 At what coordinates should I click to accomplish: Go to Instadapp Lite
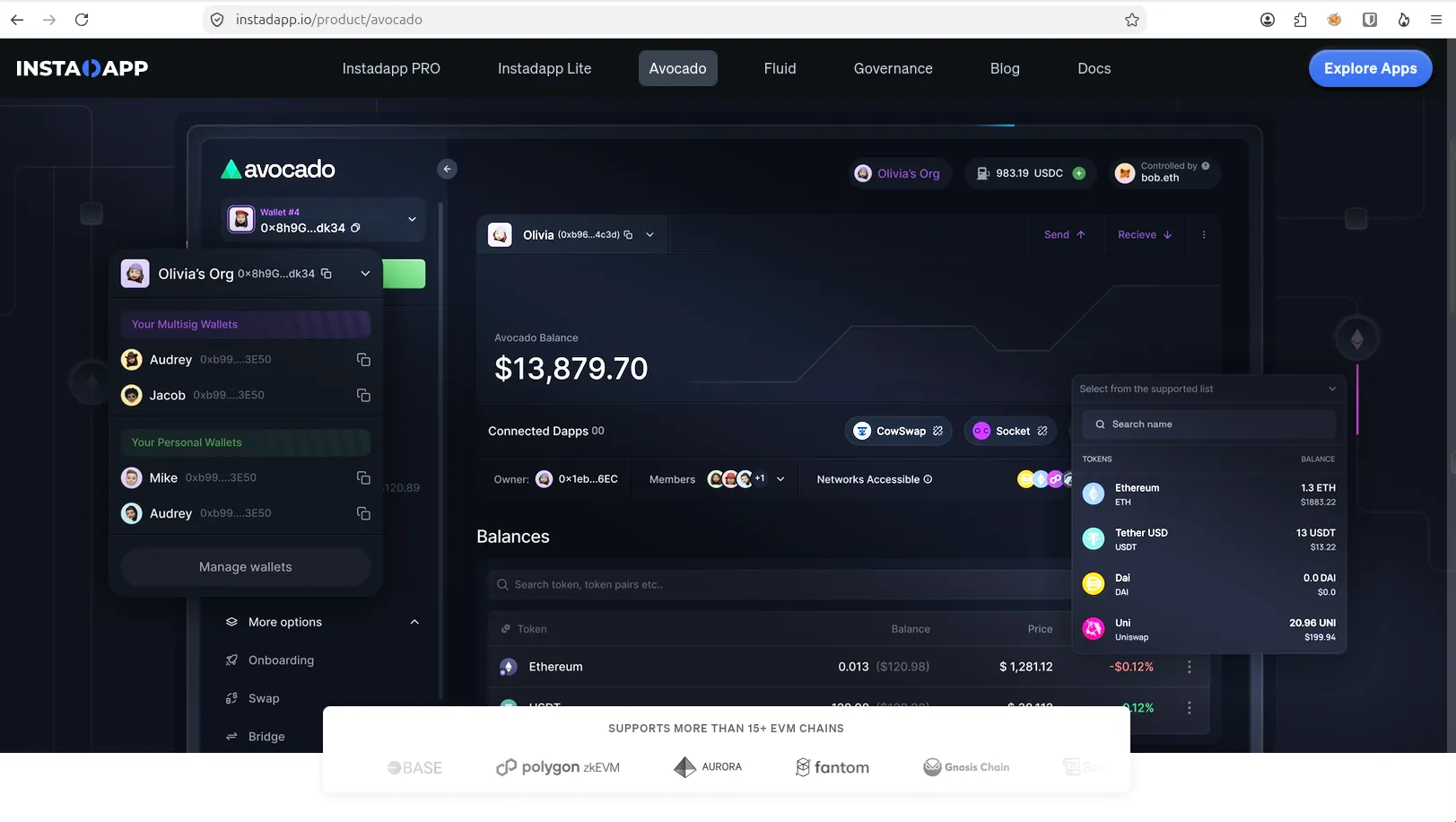coord(545,68)
